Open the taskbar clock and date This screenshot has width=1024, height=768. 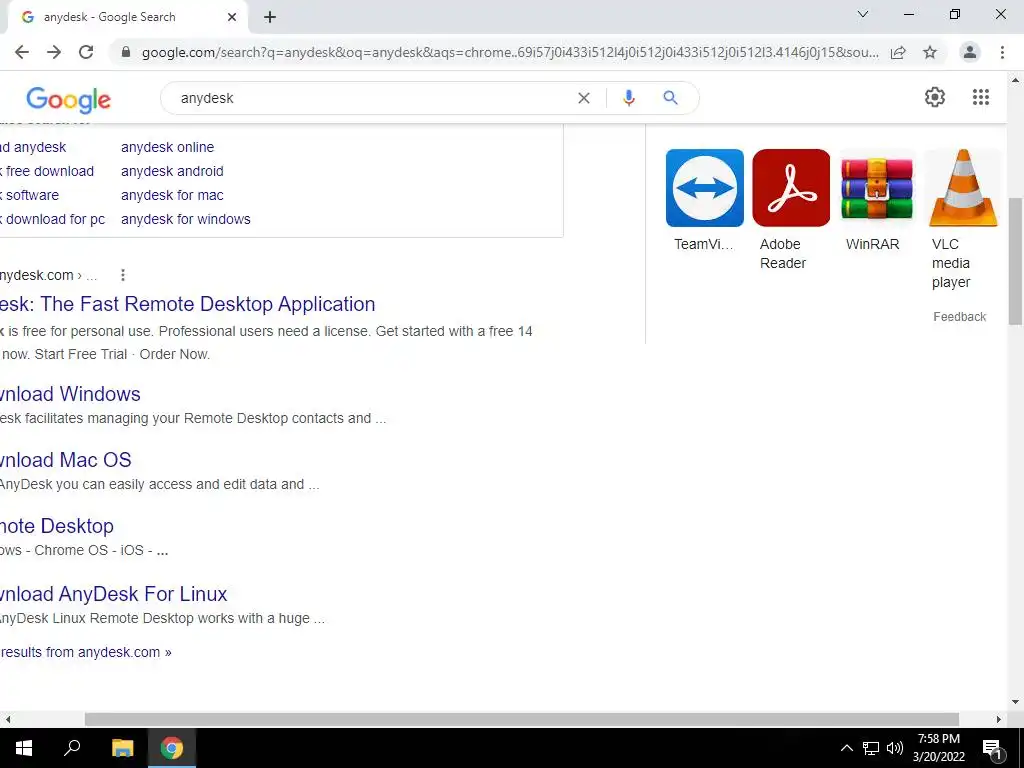tap(938, 748)
